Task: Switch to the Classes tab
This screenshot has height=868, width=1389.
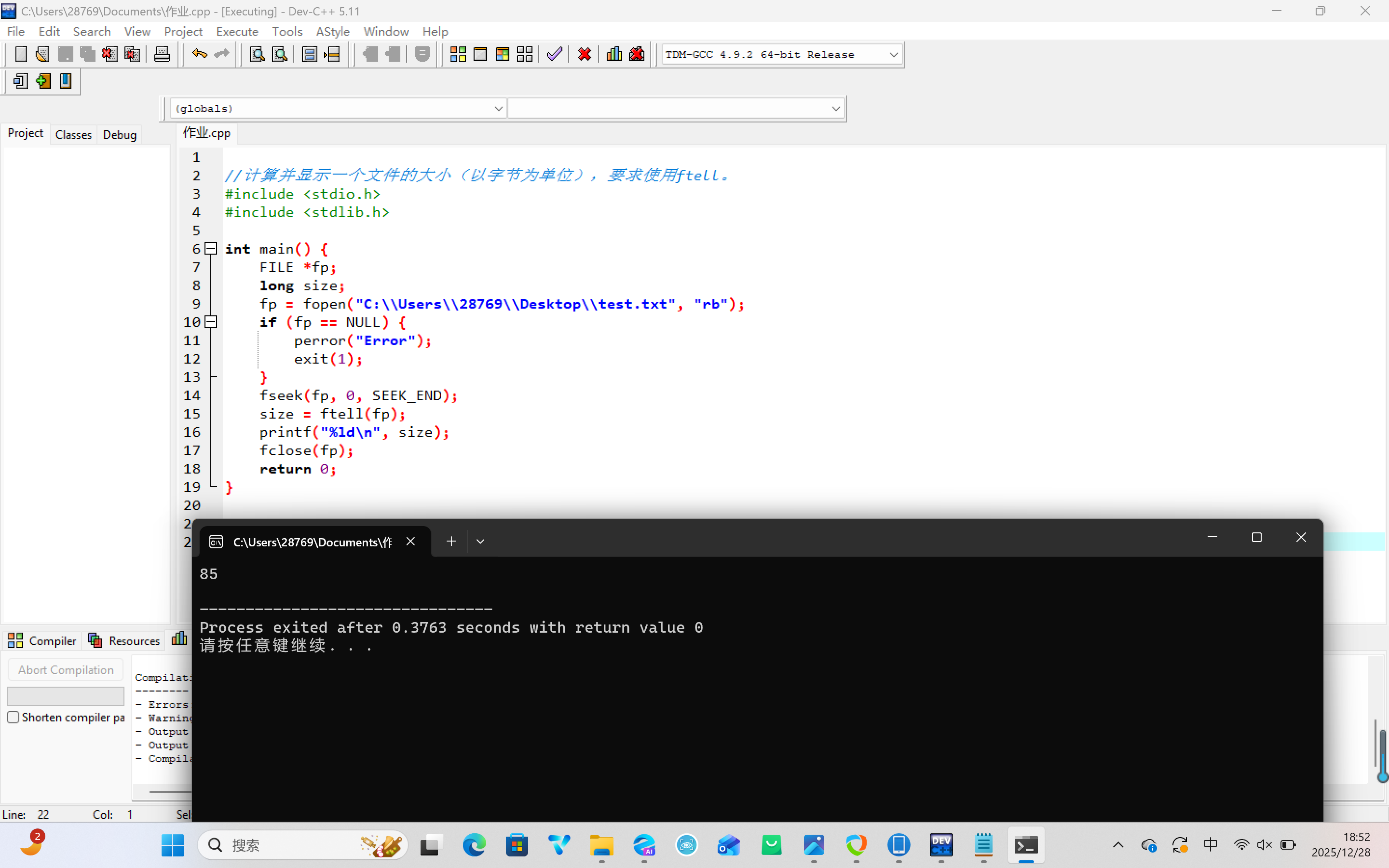Action: pyautogui.click(x=73, y=135)
